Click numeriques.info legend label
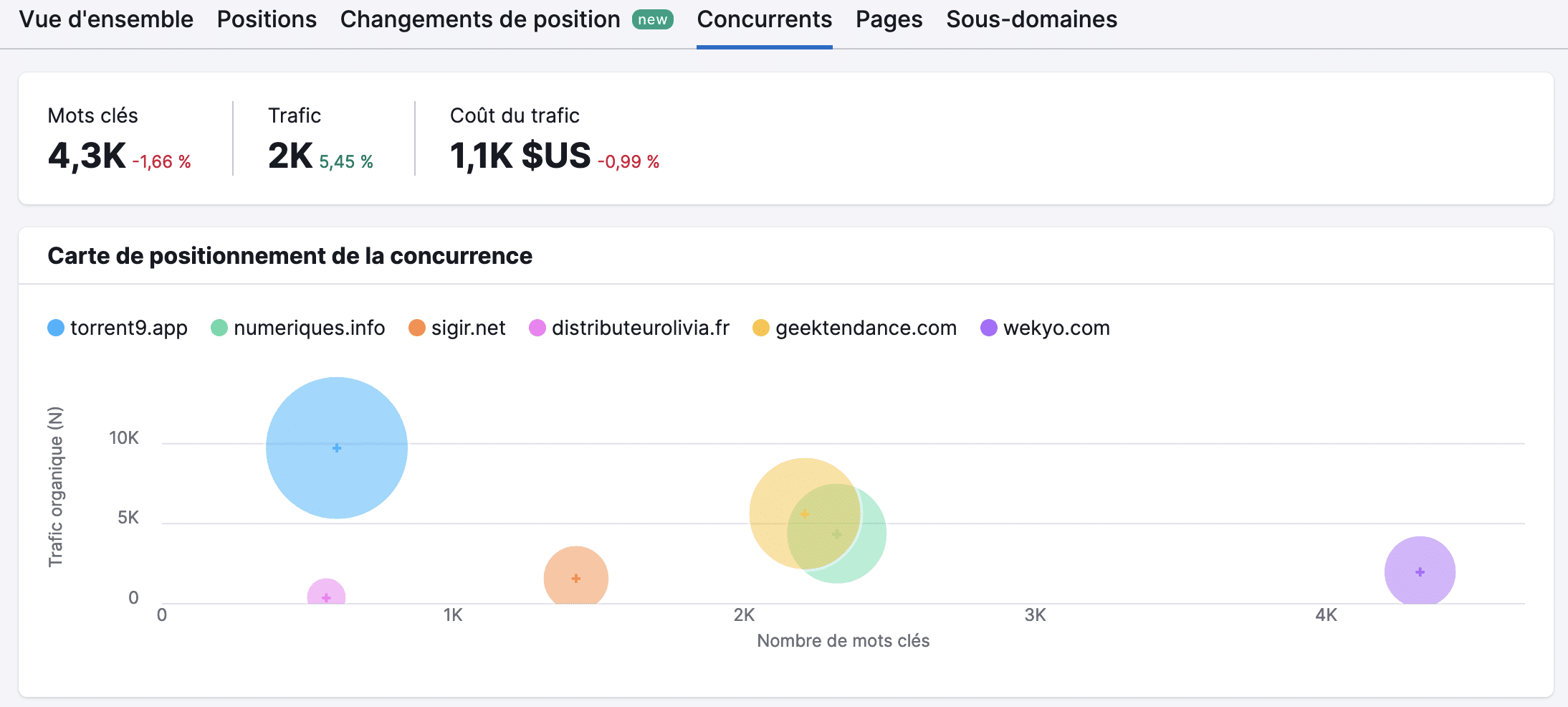The width and height of the screenshot is (1568, 707). 310,328
